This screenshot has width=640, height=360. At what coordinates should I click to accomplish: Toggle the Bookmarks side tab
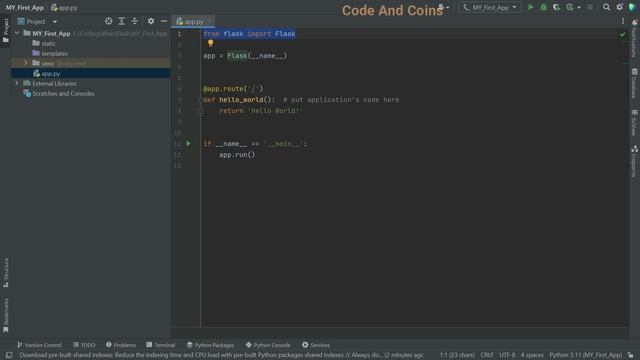(6, 315)
